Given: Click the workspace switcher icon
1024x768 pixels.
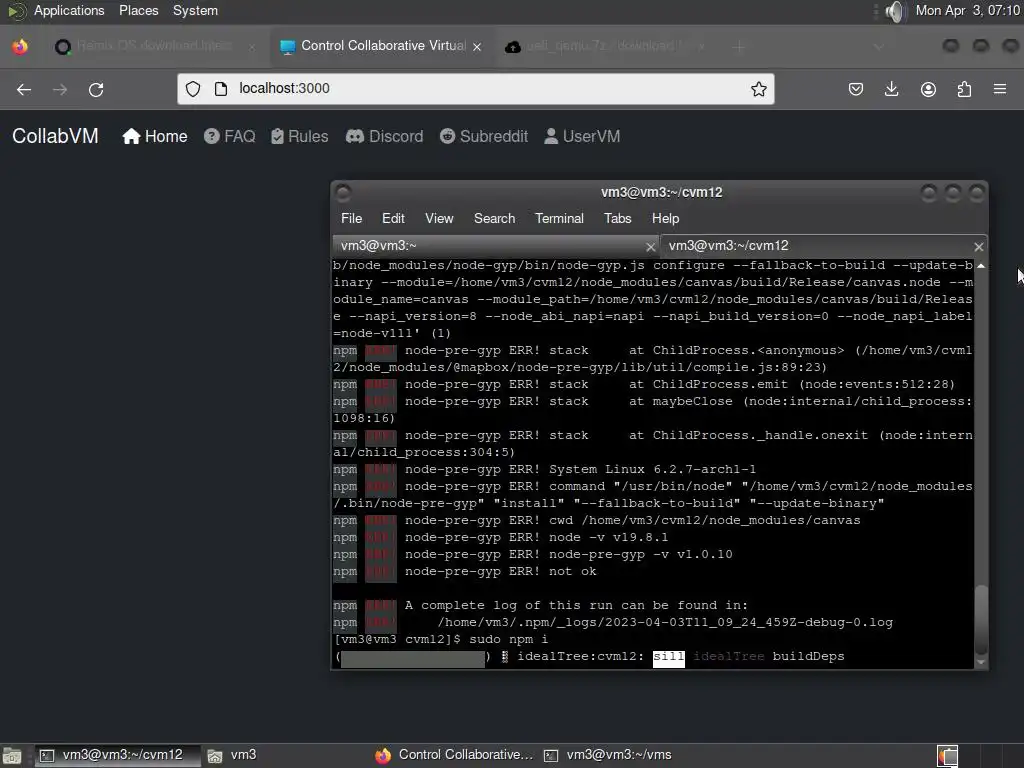Looking at the screenshot, I should point(948,756).
